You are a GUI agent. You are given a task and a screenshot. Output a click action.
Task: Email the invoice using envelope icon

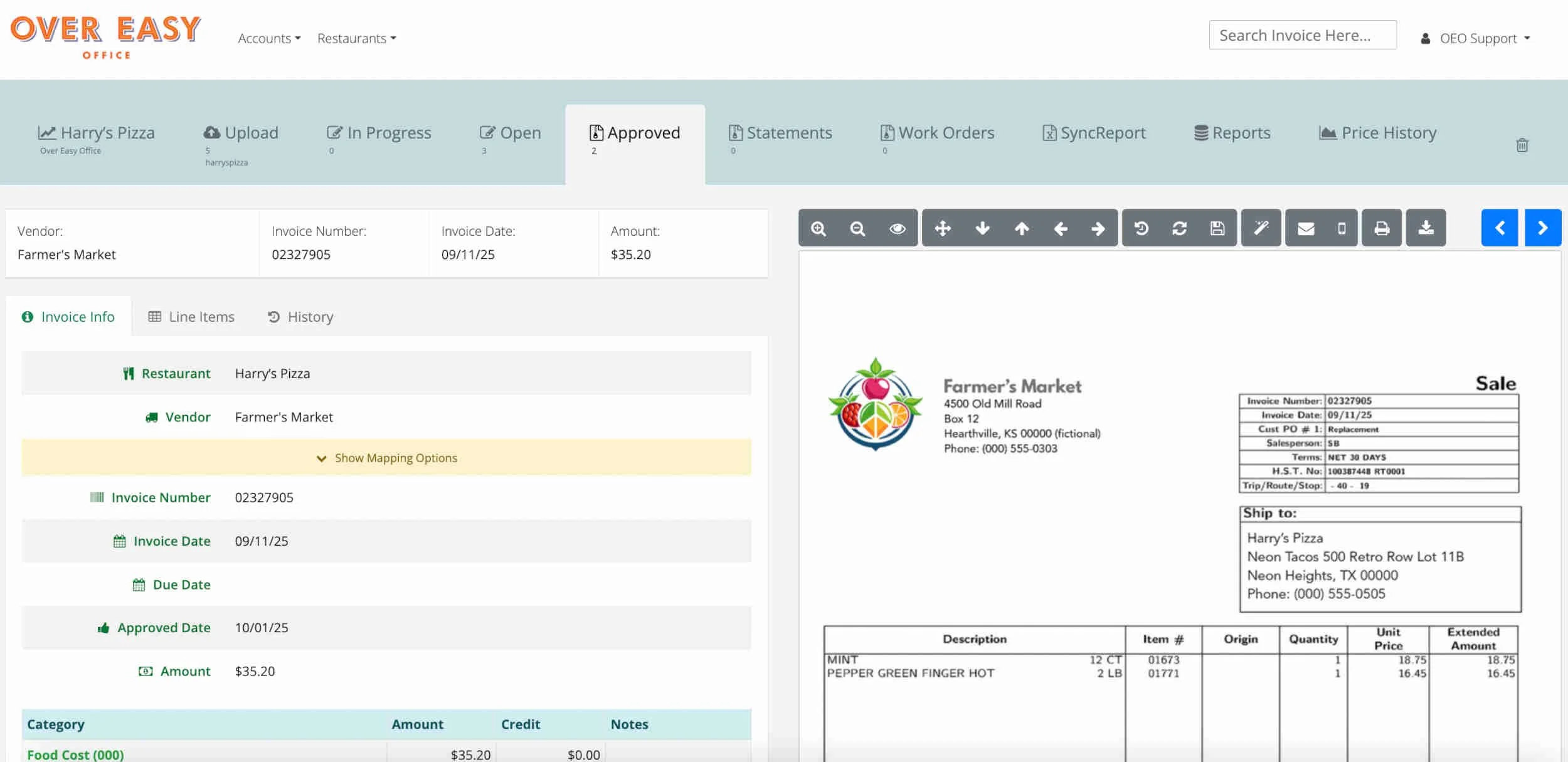pos(1306,228)
